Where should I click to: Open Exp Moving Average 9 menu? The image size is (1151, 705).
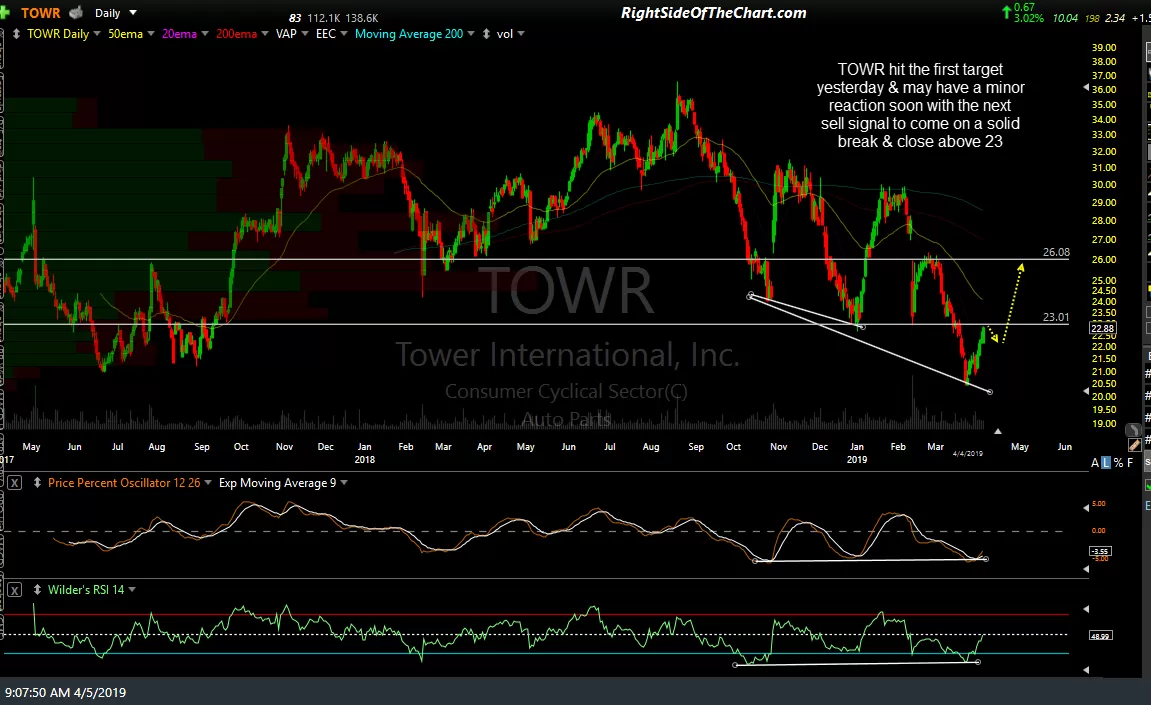coord(344,482)
